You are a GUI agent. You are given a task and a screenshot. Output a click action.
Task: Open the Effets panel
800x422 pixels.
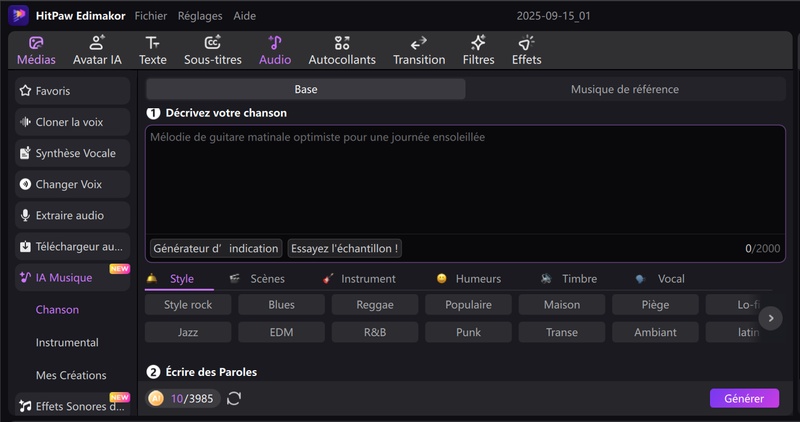[x=526, y=43]
